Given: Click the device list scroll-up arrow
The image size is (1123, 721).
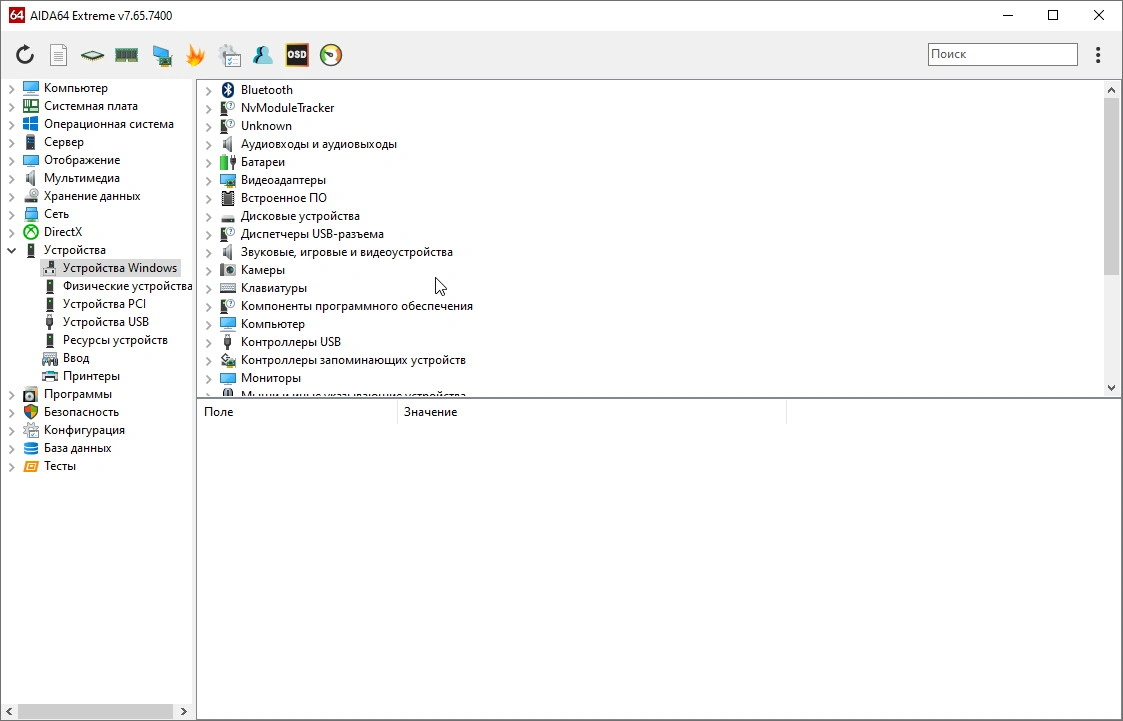Looking at the screenshot, I should tap(1111, 90).
